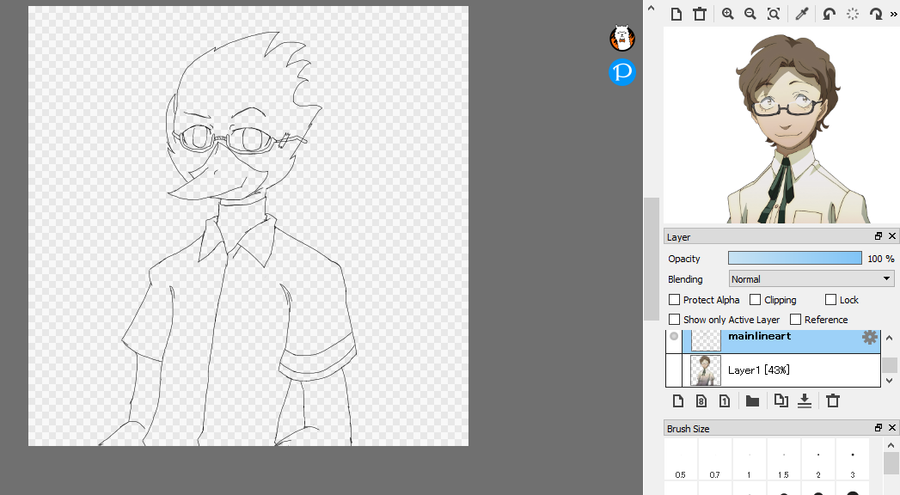Toggle visibility of Layer1 layer
Viewport: 900px width, 495px height.
coord(674,370)
